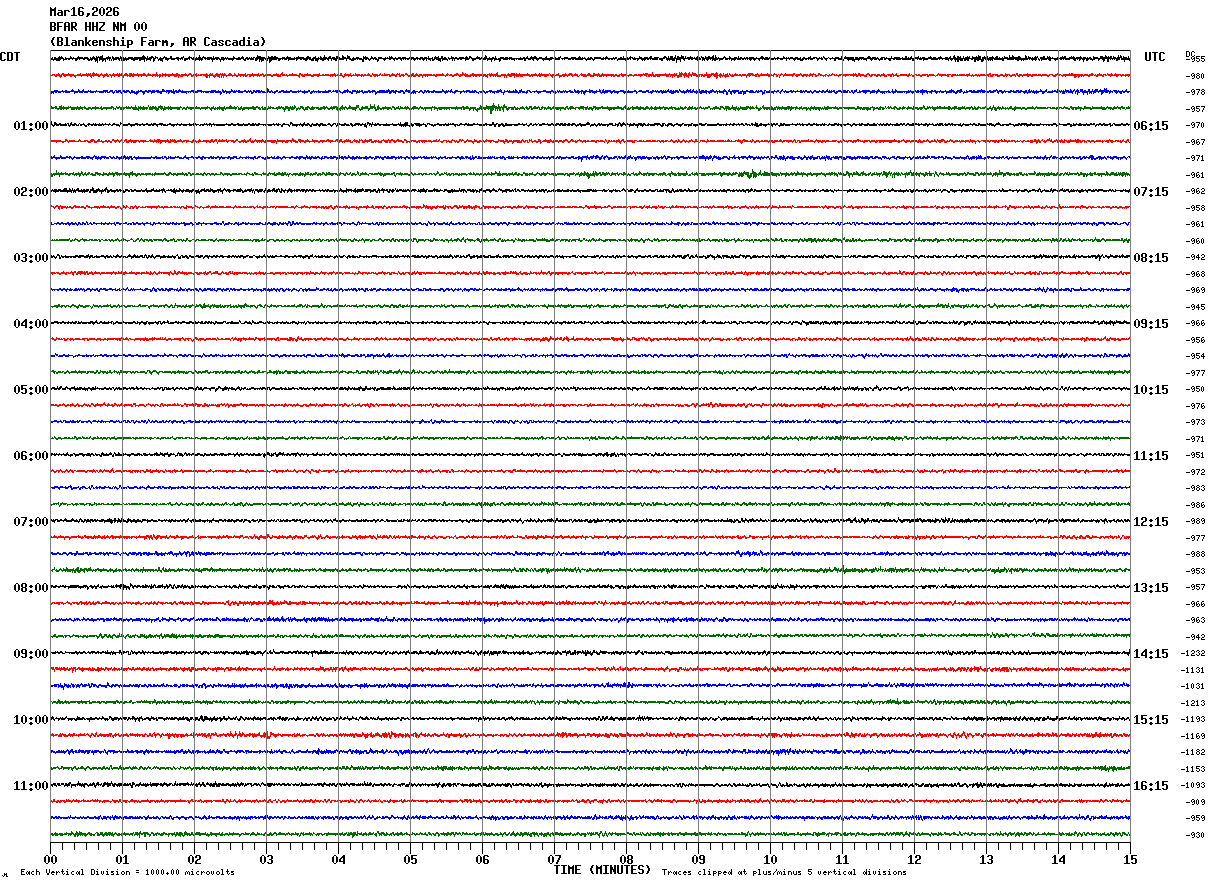1210x886 pixels.
Task: Select DC offset value '-1031'
Action: click(x=1193, y=686)
